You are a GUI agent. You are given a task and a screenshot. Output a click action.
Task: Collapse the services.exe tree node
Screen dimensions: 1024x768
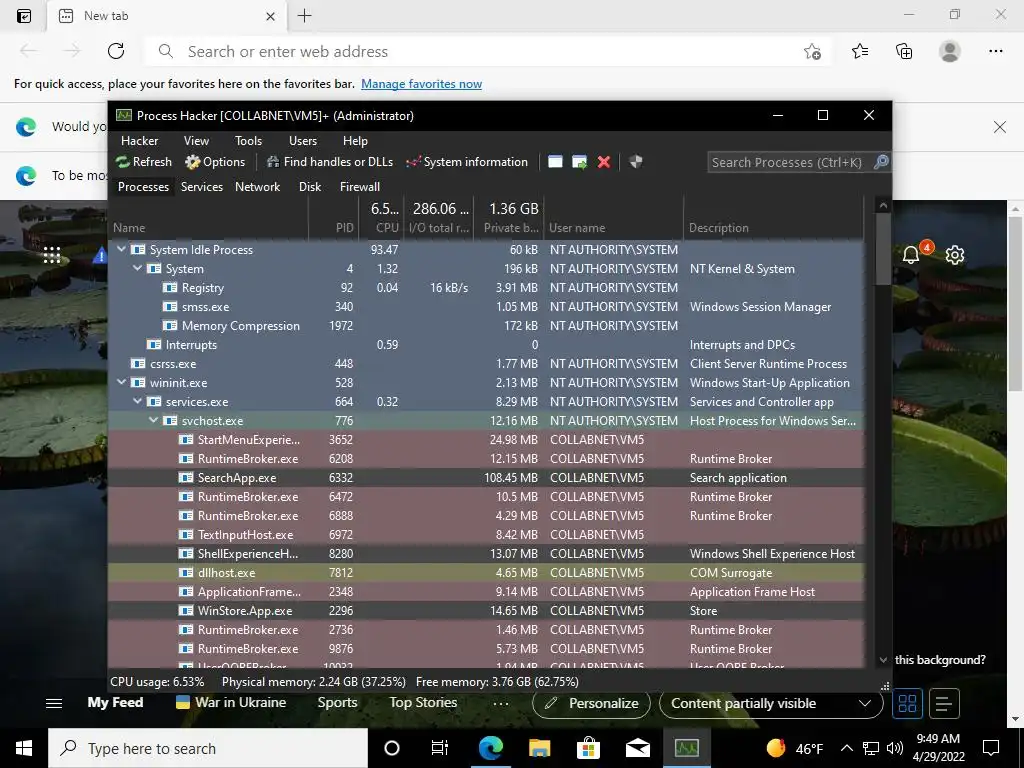coord(138,401)
